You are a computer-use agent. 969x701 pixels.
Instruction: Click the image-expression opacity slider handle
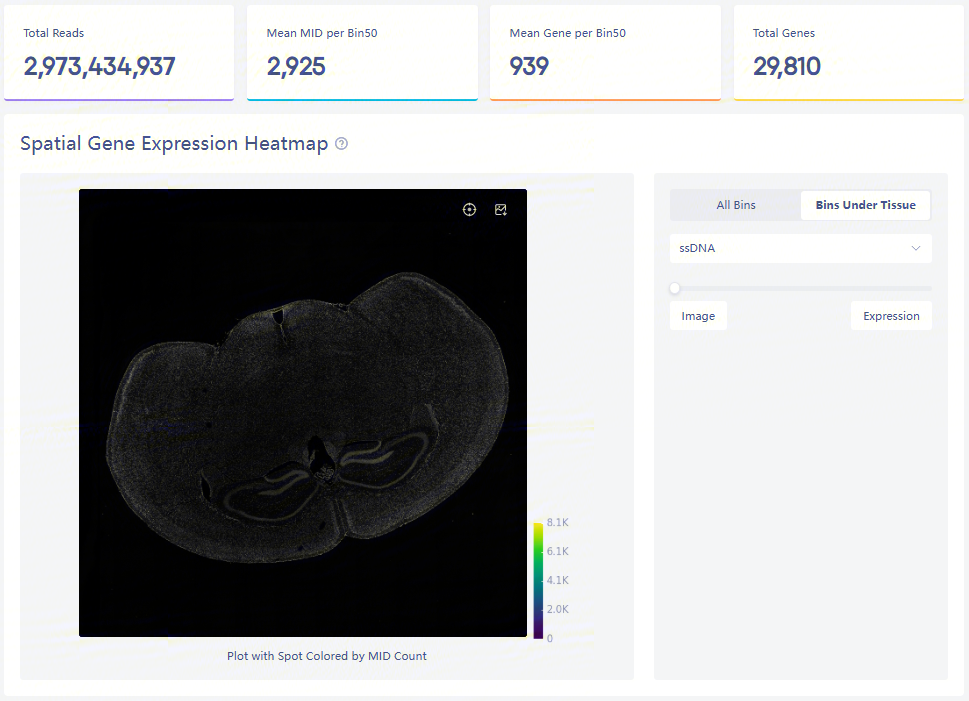click(x=675, y=288)
